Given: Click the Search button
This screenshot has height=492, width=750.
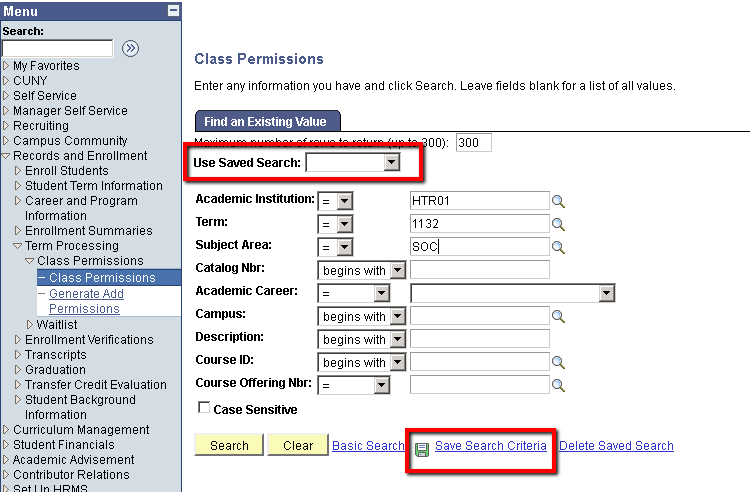Looking at the screenshot, I should point(229,445).
